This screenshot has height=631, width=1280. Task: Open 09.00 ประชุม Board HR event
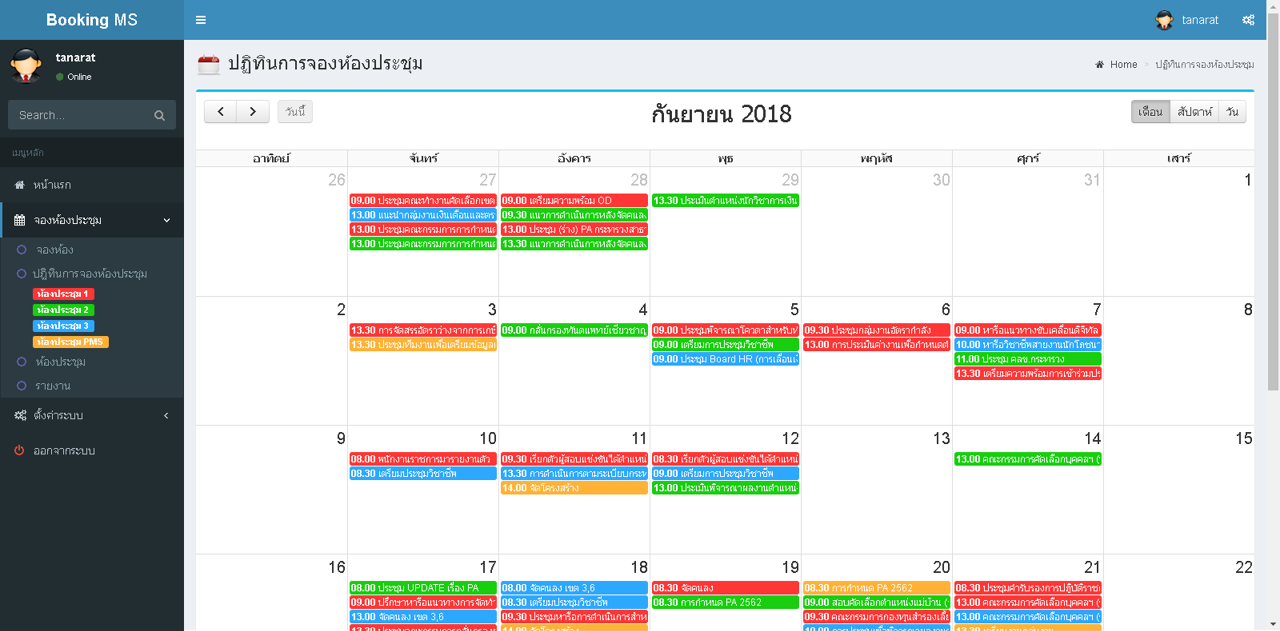pos(725,359)
